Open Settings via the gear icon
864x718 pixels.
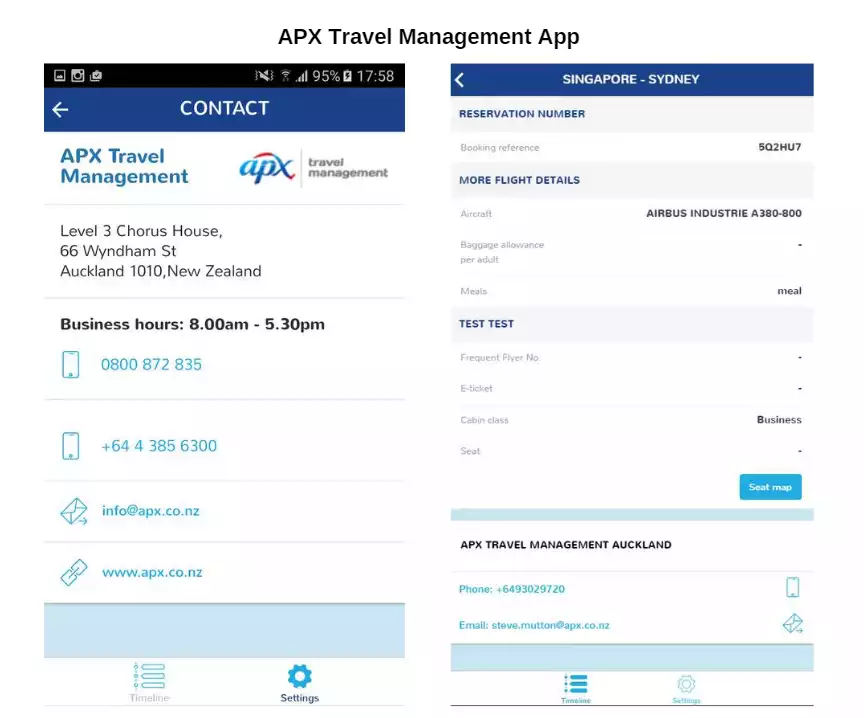[299, 678]
